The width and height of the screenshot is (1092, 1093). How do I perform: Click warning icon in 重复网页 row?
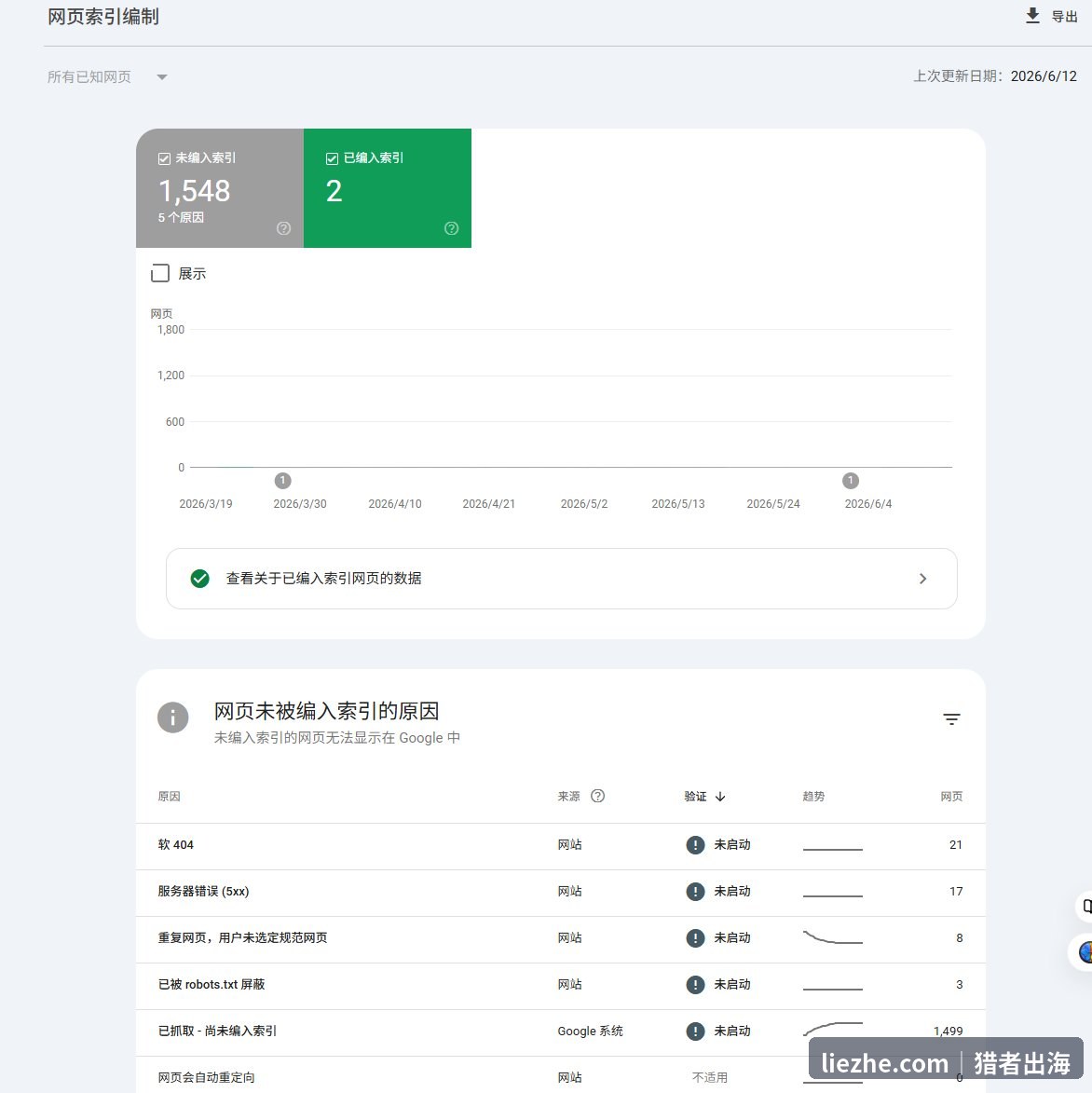pyautogui.click(x=695, y=938)
